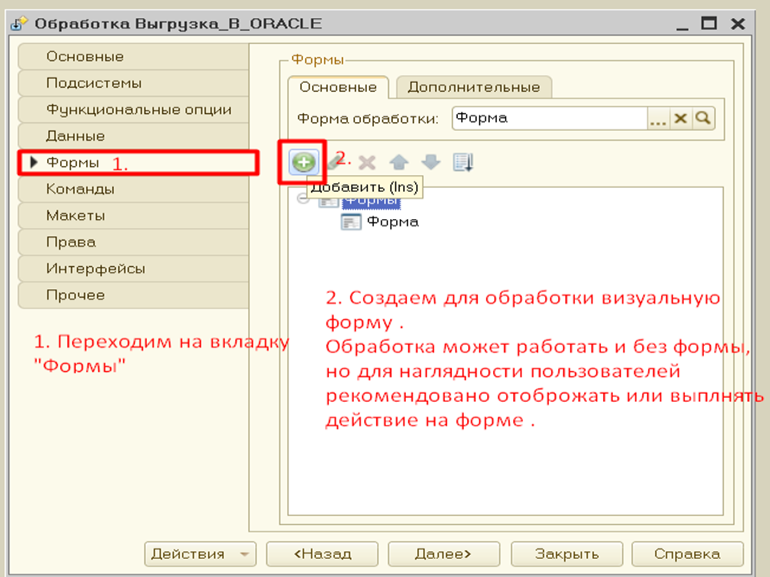Click the pencil edit icon in forms toolbar

pyautogui.click(x=334, y=162)
